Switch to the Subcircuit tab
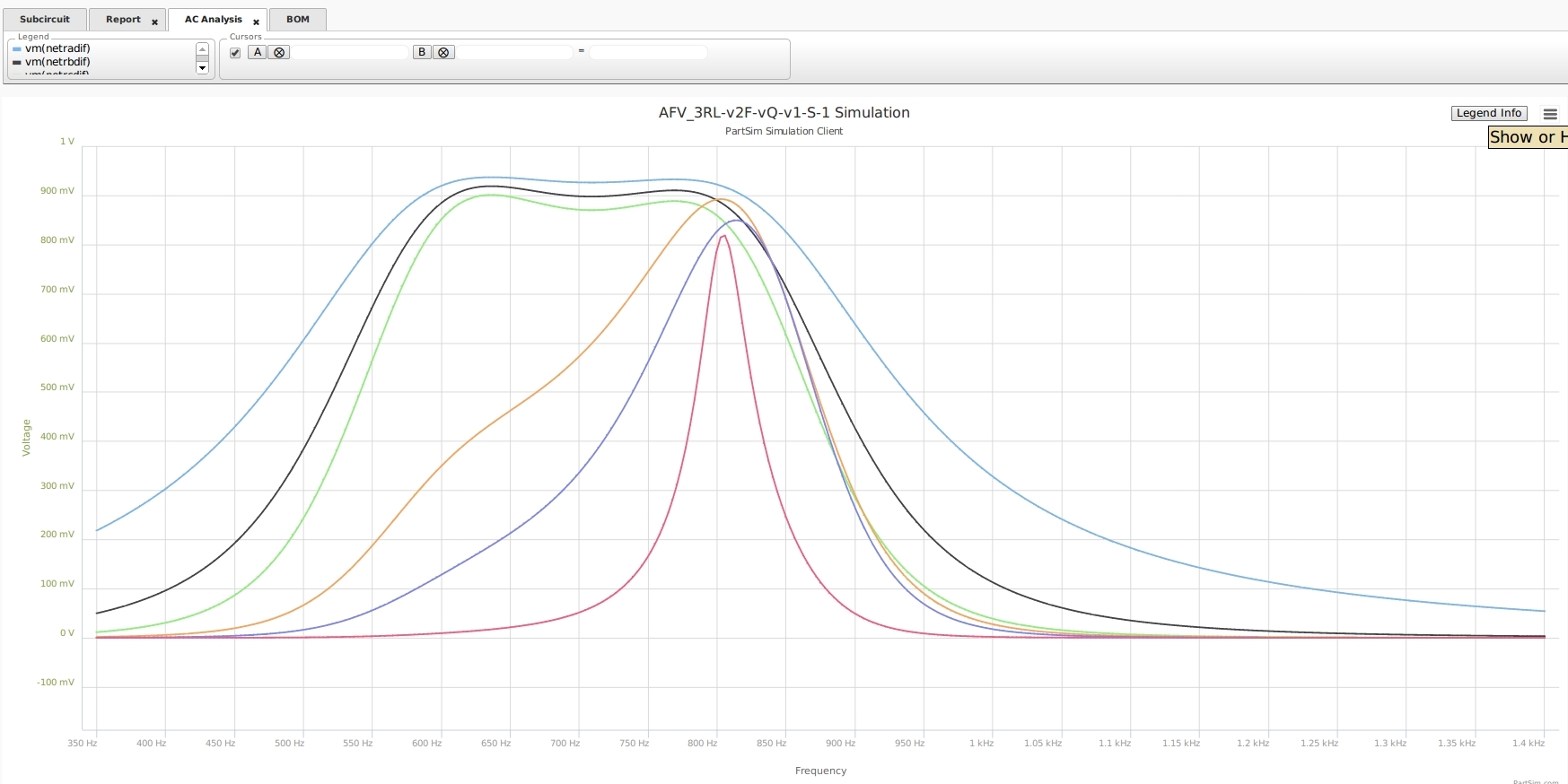The image size is (1568, 784). [x=44, y=20]
